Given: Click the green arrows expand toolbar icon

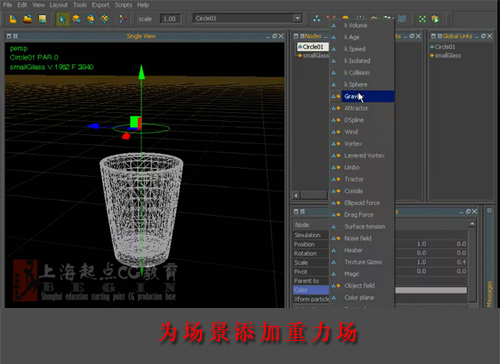Looking at the screenshot, I should [x=422, y=19].
